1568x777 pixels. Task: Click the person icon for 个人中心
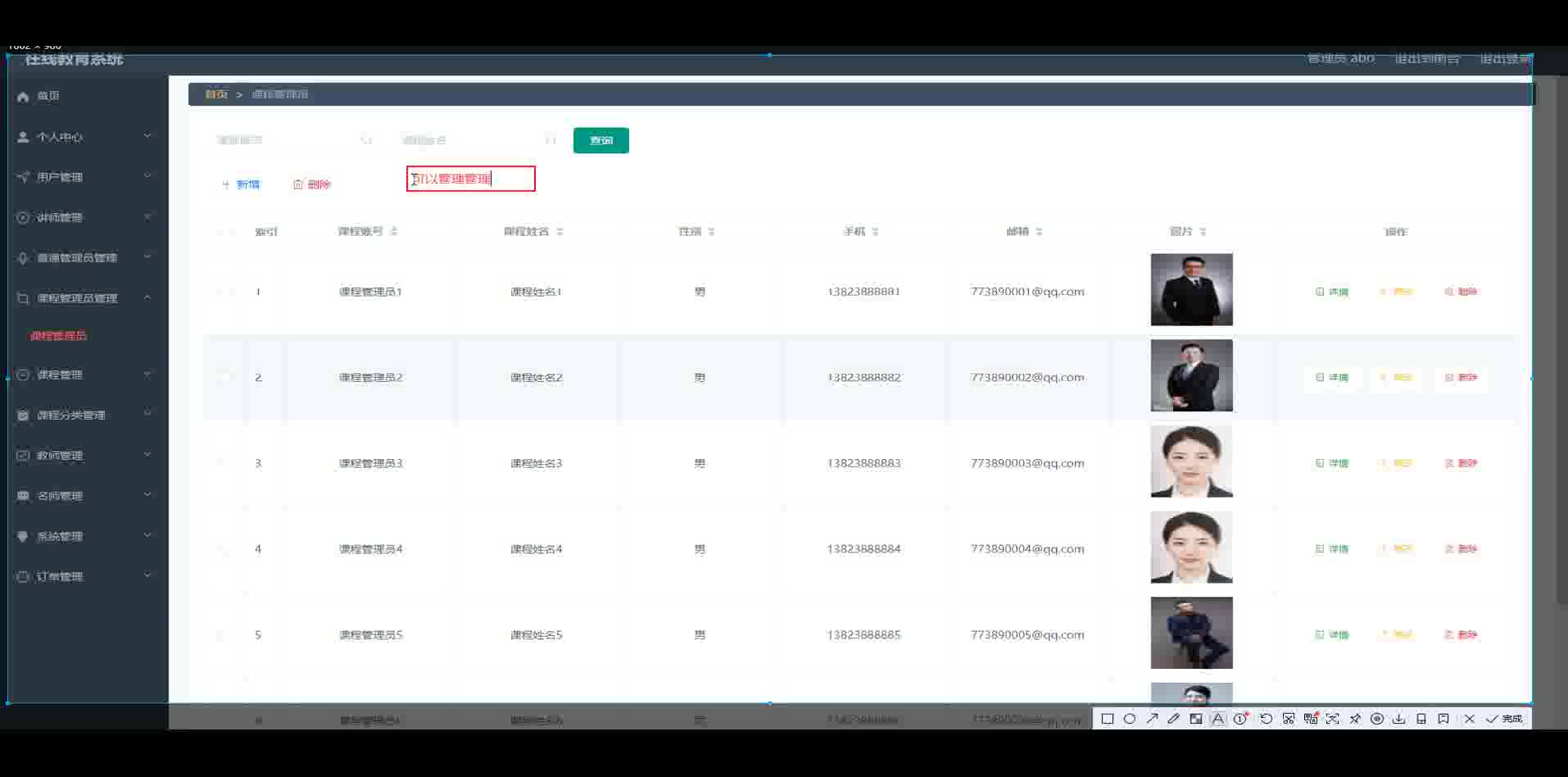tap(23, 137)
